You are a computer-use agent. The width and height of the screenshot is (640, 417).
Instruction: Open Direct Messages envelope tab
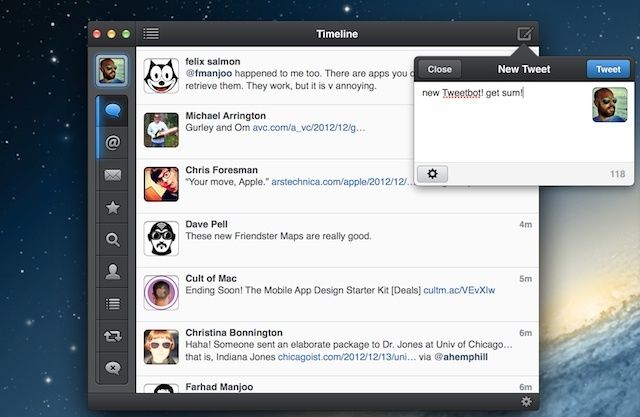[x=113, y=175]
